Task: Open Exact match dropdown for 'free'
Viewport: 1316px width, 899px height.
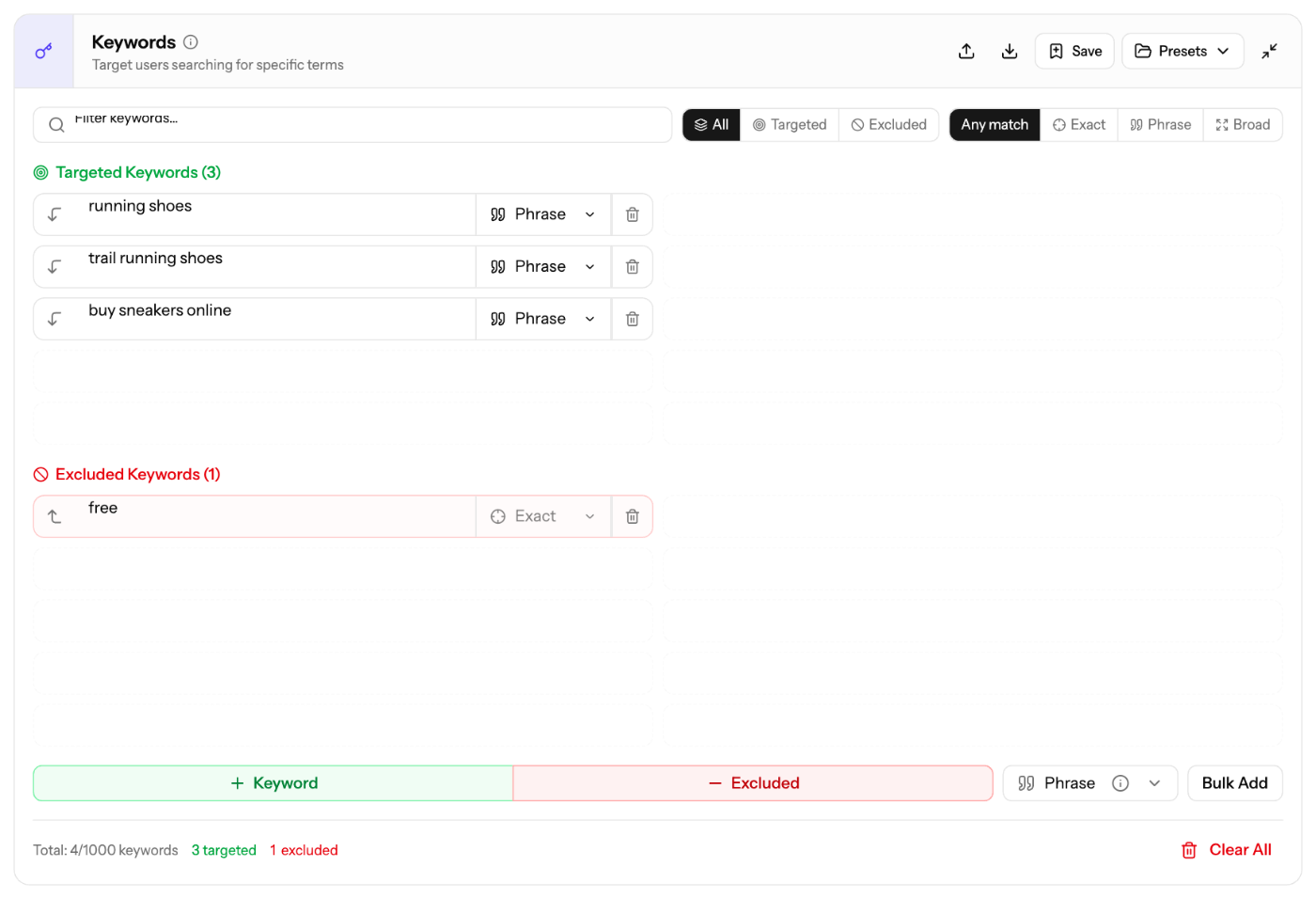Action: coord(543,516)
